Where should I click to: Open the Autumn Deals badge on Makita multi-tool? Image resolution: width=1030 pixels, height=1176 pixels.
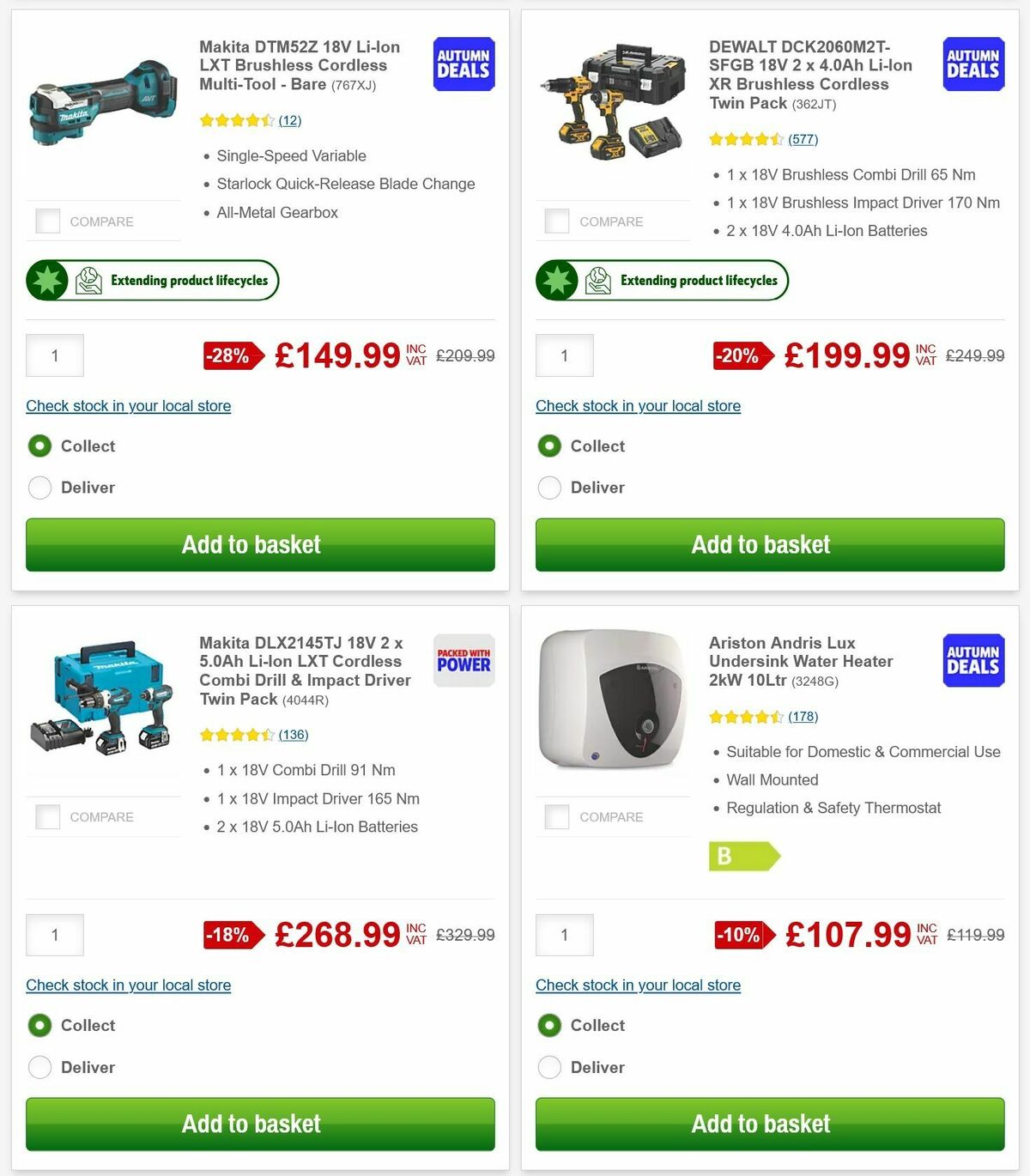463,64
